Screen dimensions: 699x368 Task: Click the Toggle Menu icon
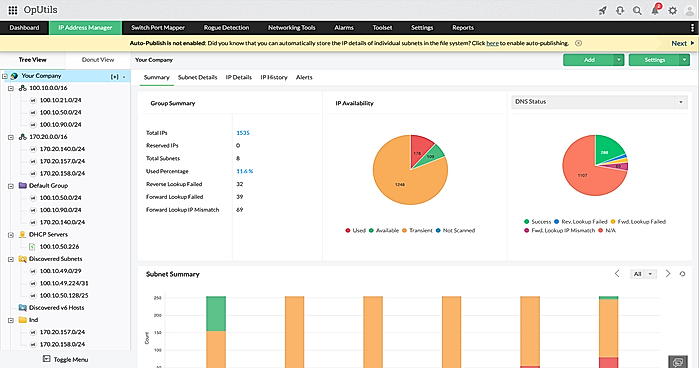(x=46, y=359)
